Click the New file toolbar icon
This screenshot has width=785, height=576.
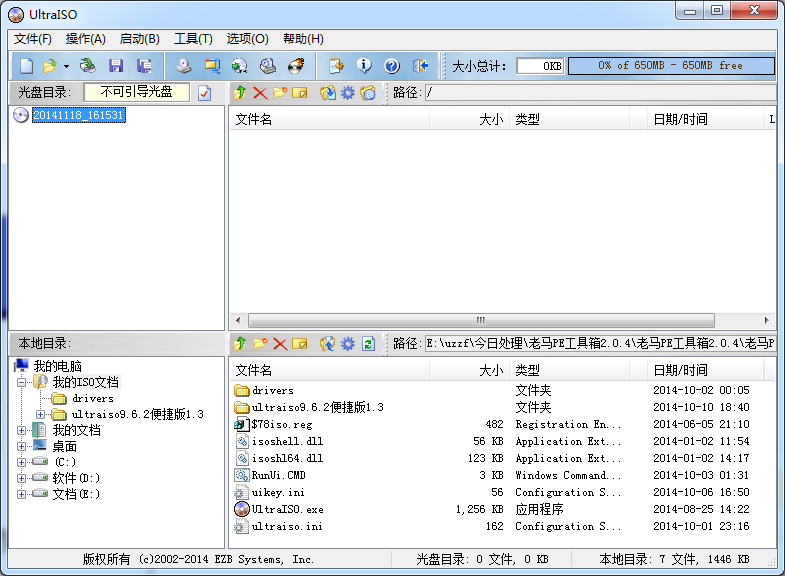pyautogui.click(x=27, y=66)
